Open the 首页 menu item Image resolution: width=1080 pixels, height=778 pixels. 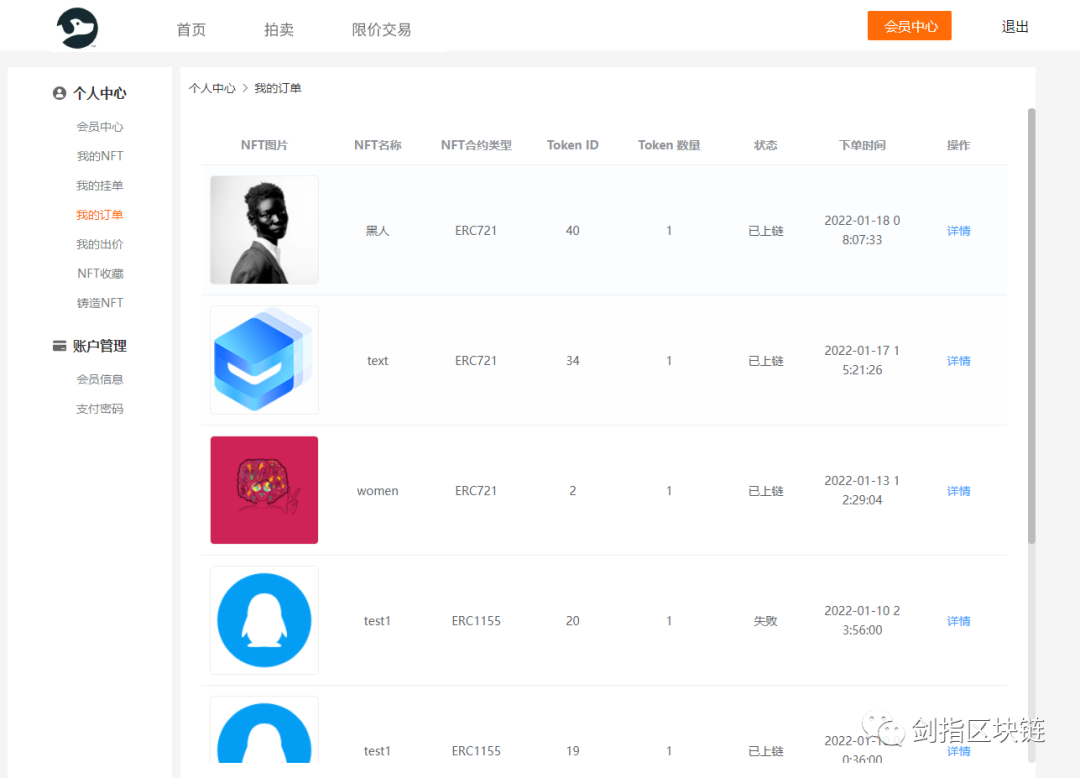191,29
